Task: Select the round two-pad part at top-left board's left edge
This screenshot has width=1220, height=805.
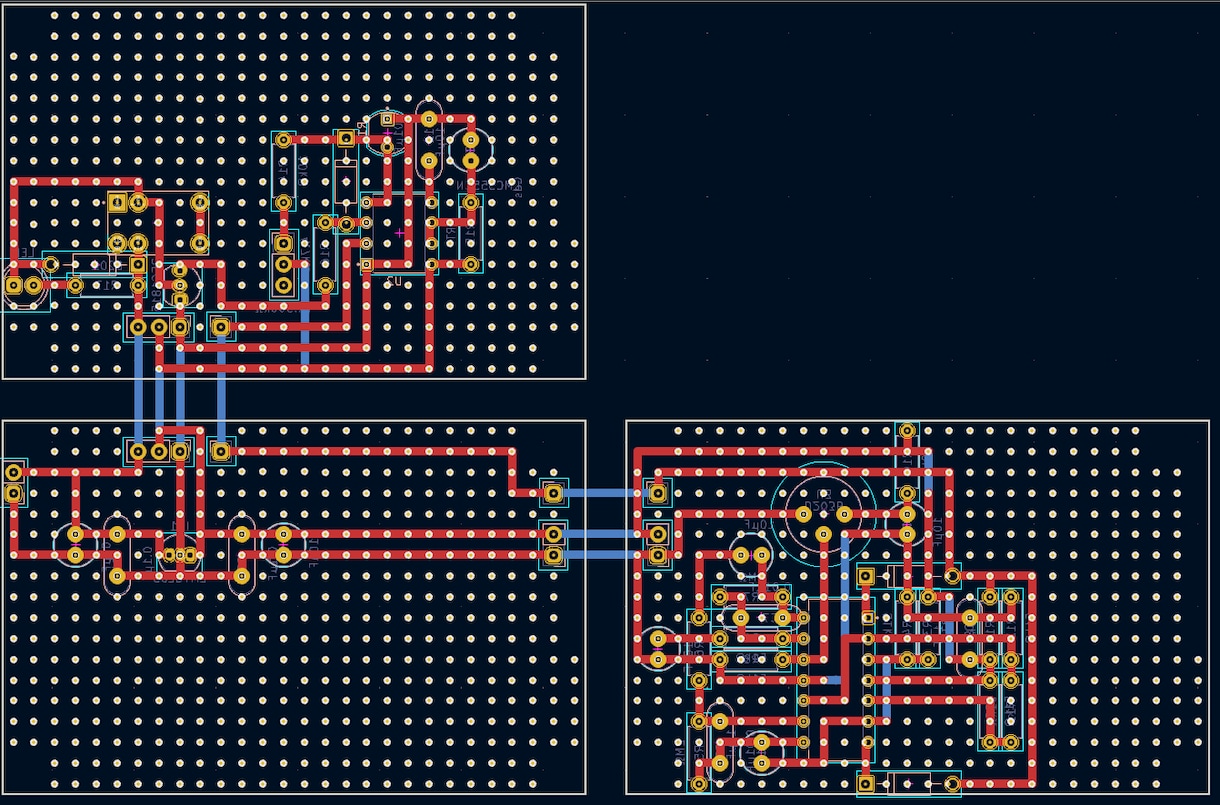Action: click(x=23, y=286)
